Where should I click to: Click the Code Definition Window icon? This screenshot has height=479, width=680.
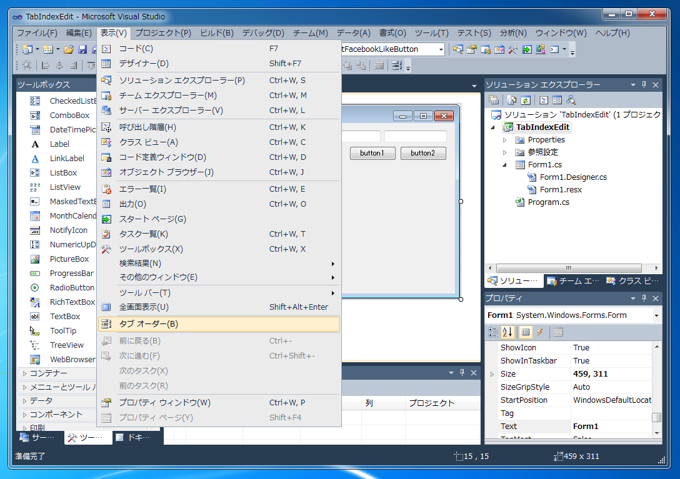click(x=106, y=157)
